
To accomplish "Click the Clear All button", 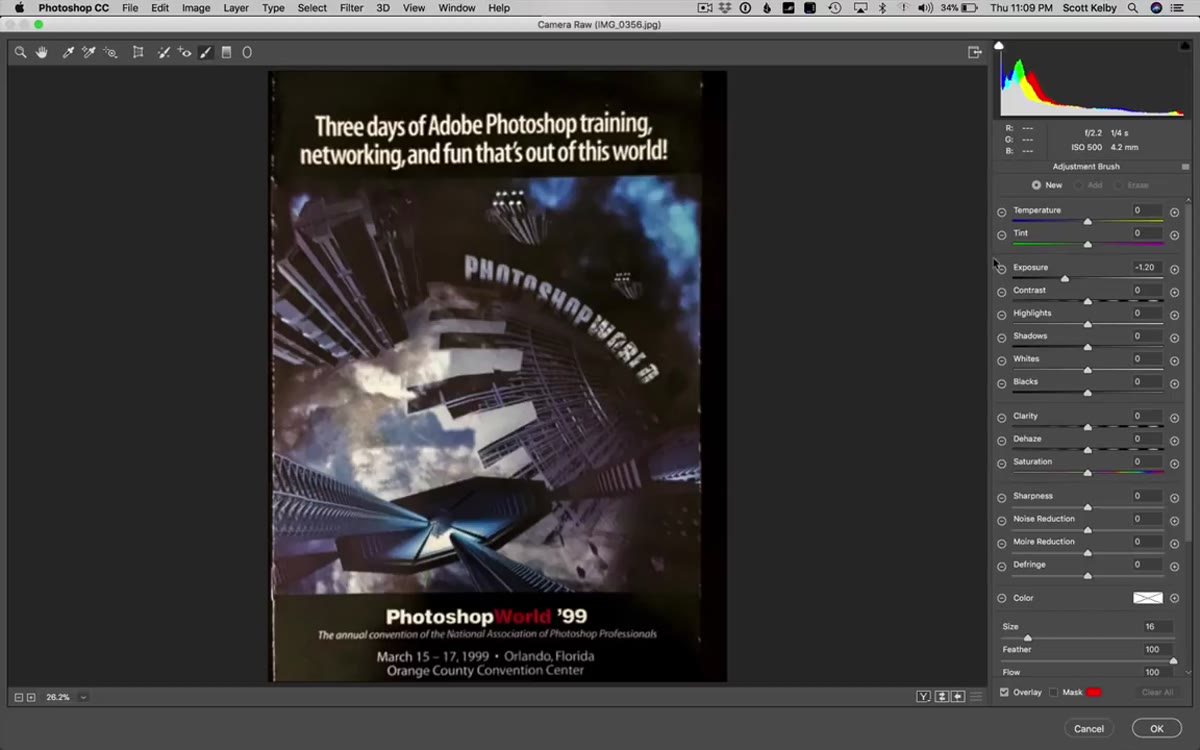I will (1158, 692).
